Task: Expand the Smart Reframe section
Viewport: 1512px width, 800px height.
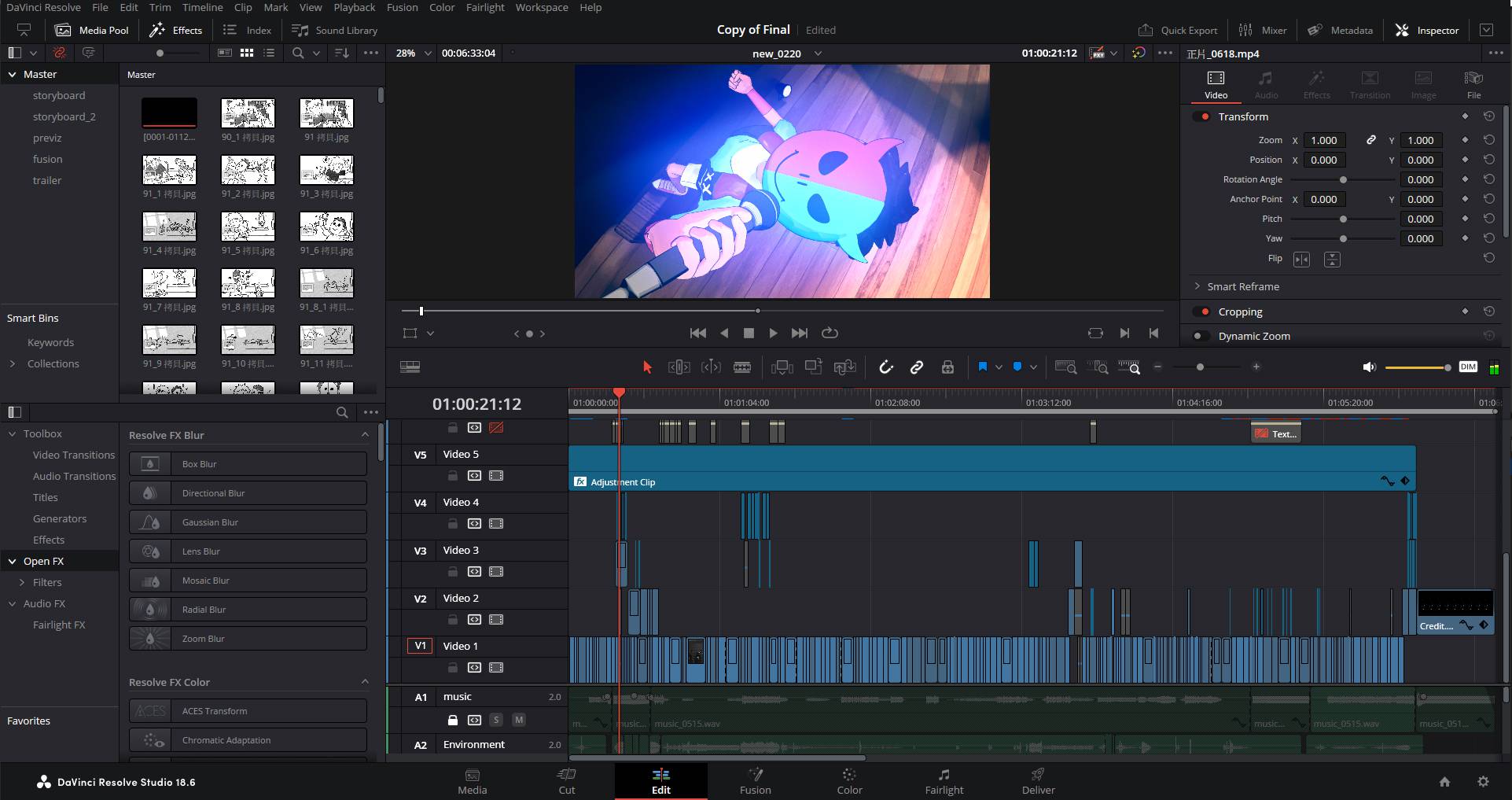Action: 1197,286
